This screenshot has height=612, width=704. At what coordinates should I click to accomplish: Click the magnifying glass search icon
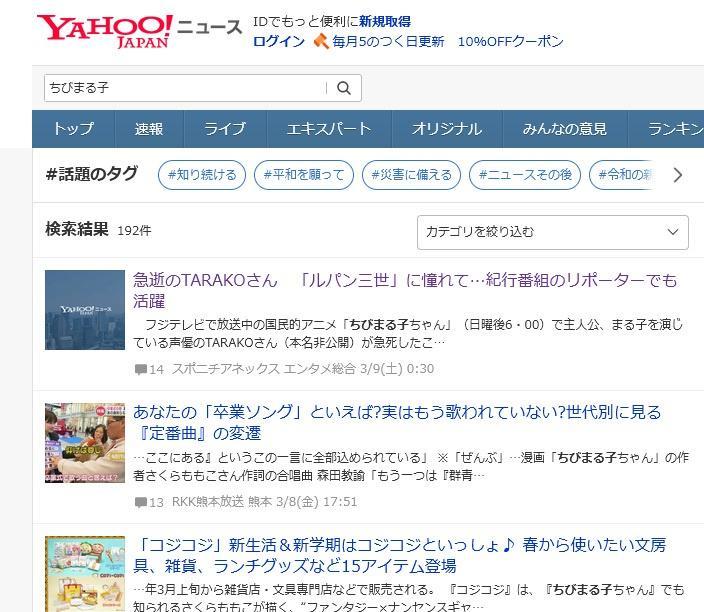(x=343, y=88)
